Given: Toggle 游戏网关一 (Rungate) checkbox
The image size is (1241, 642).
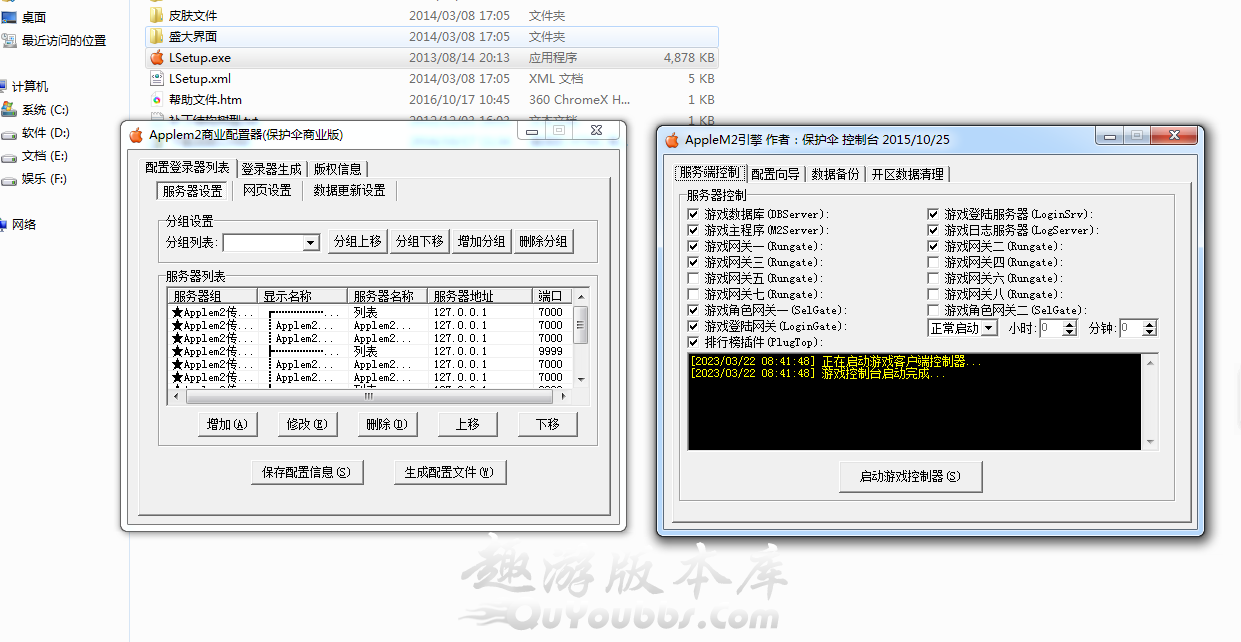Looking at the screenshot, I should tap(693, 246).
